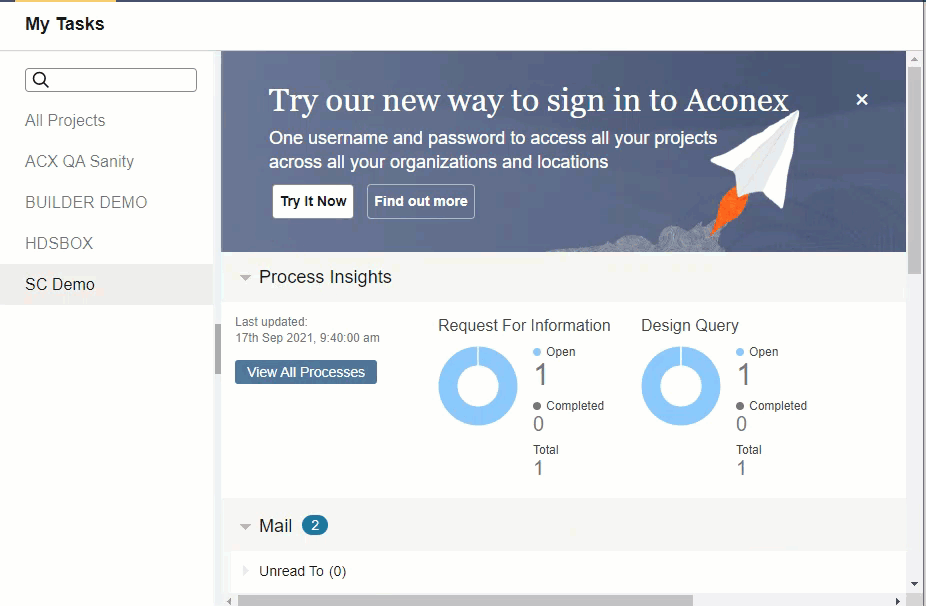926x606 pixels.
Task: Select All Projects in the sidebar
Action: click(x=65, y=120)
